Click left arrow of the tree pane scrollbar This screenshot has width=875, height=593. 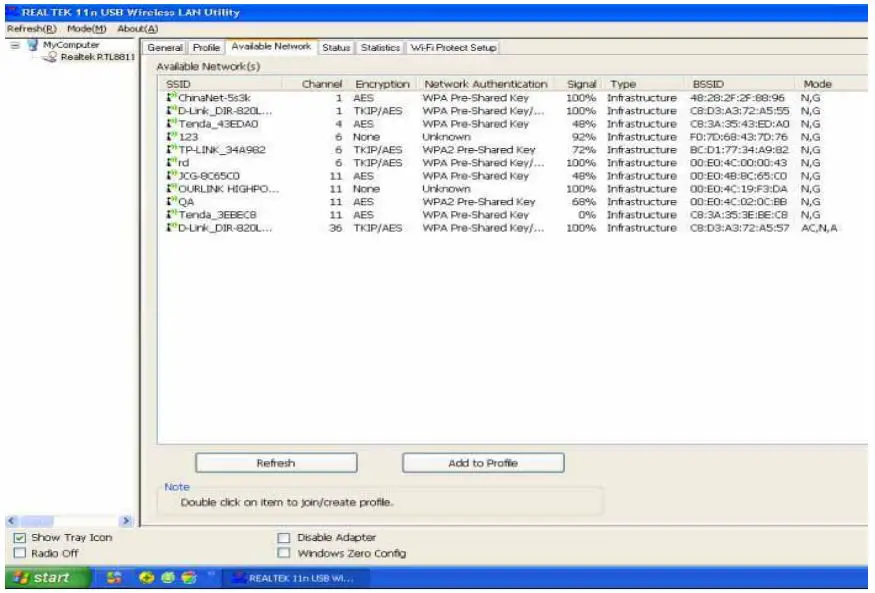[x=12, y=521]
